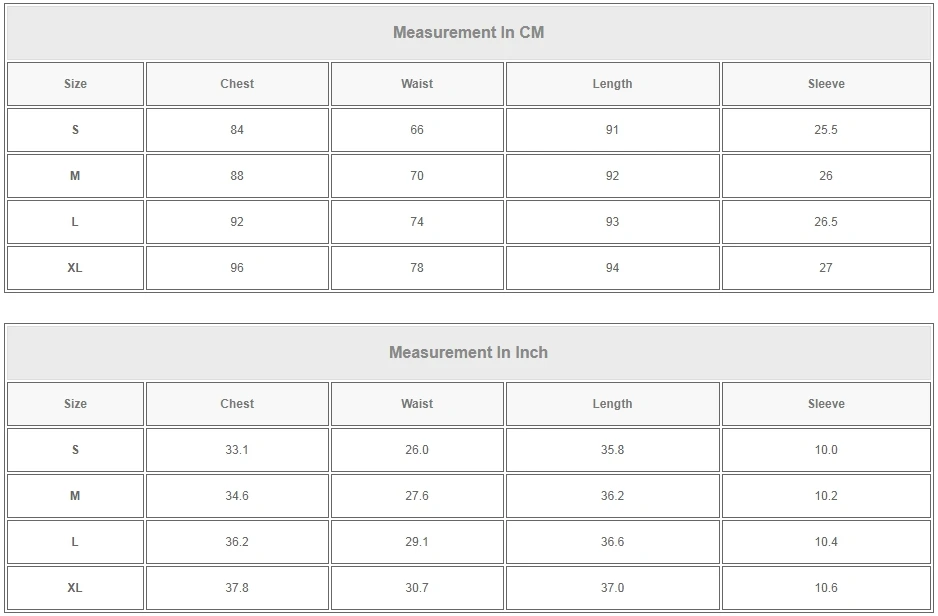Select length value 93 for size L

point(612,222)
